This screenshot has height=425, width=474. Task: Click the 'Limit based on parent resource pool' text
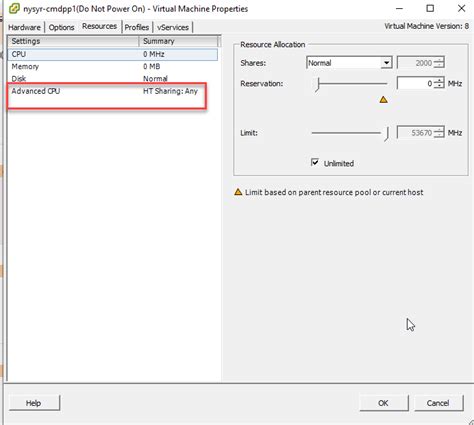click(x=334, y=192)
